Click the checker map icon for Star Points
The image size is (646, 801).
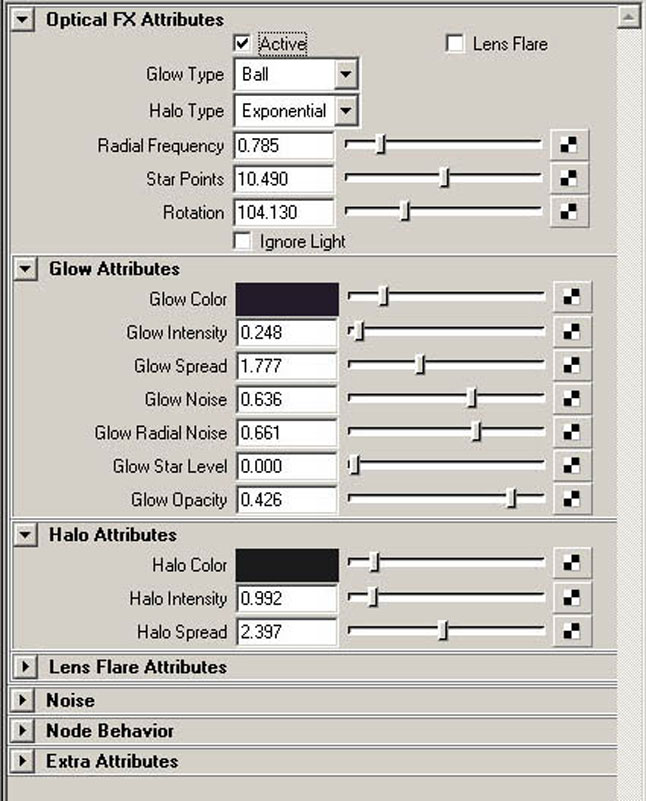tap(569, 178)
